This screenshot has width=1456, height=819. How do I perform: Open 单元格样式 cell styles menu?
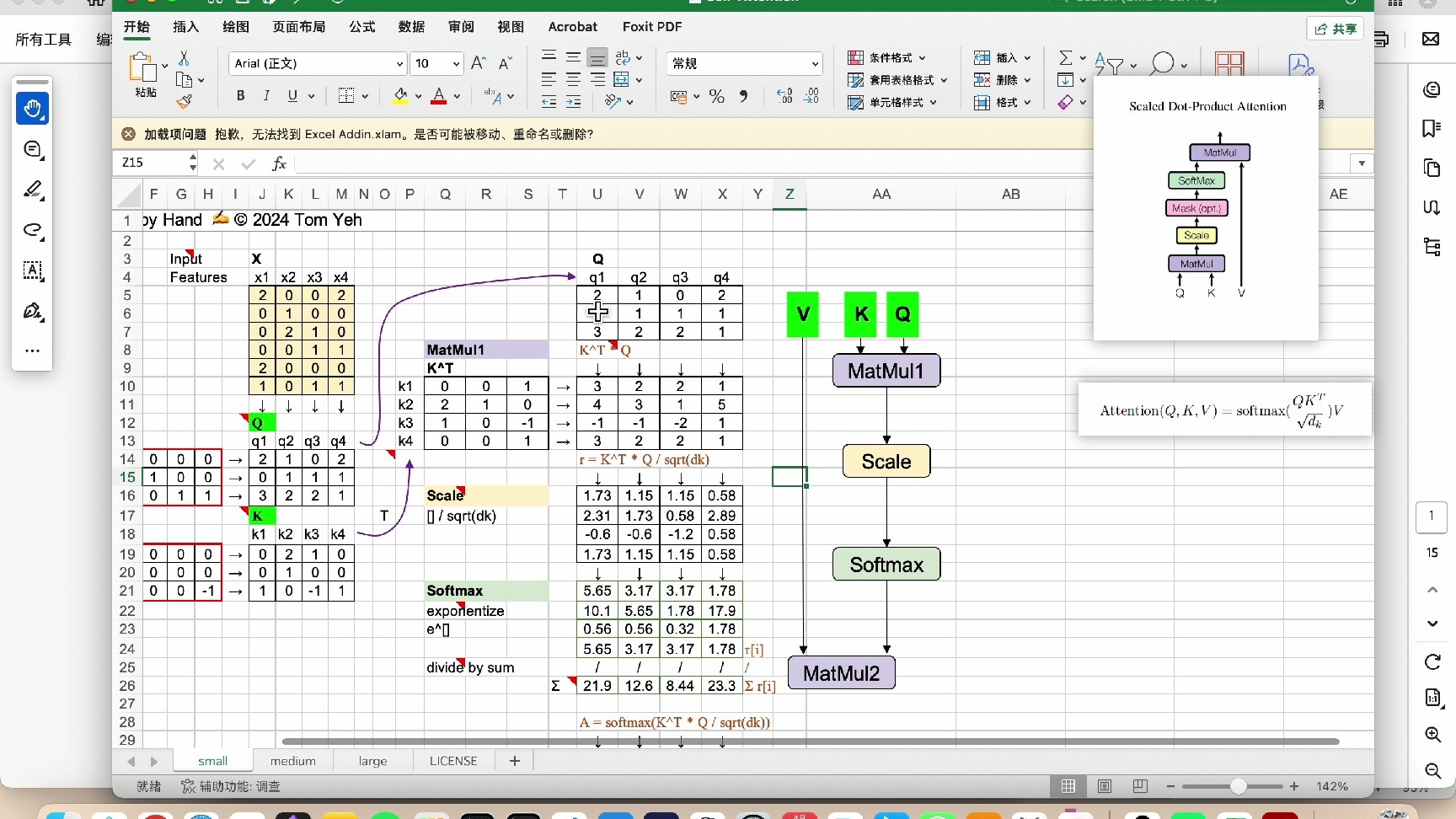[892, 102]
